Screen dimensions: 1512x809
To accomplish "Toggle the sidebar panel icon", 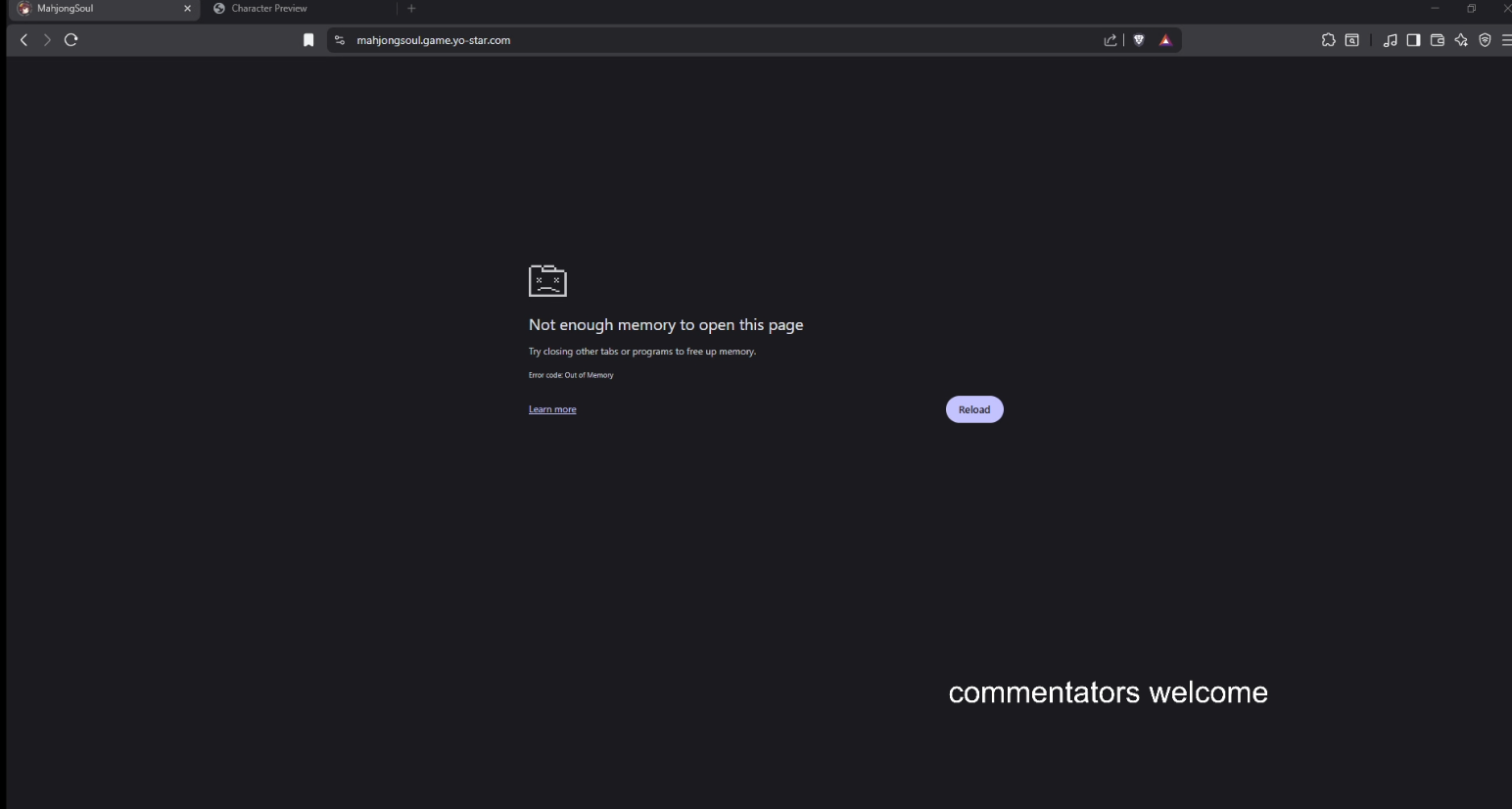I will point(1413,40).
